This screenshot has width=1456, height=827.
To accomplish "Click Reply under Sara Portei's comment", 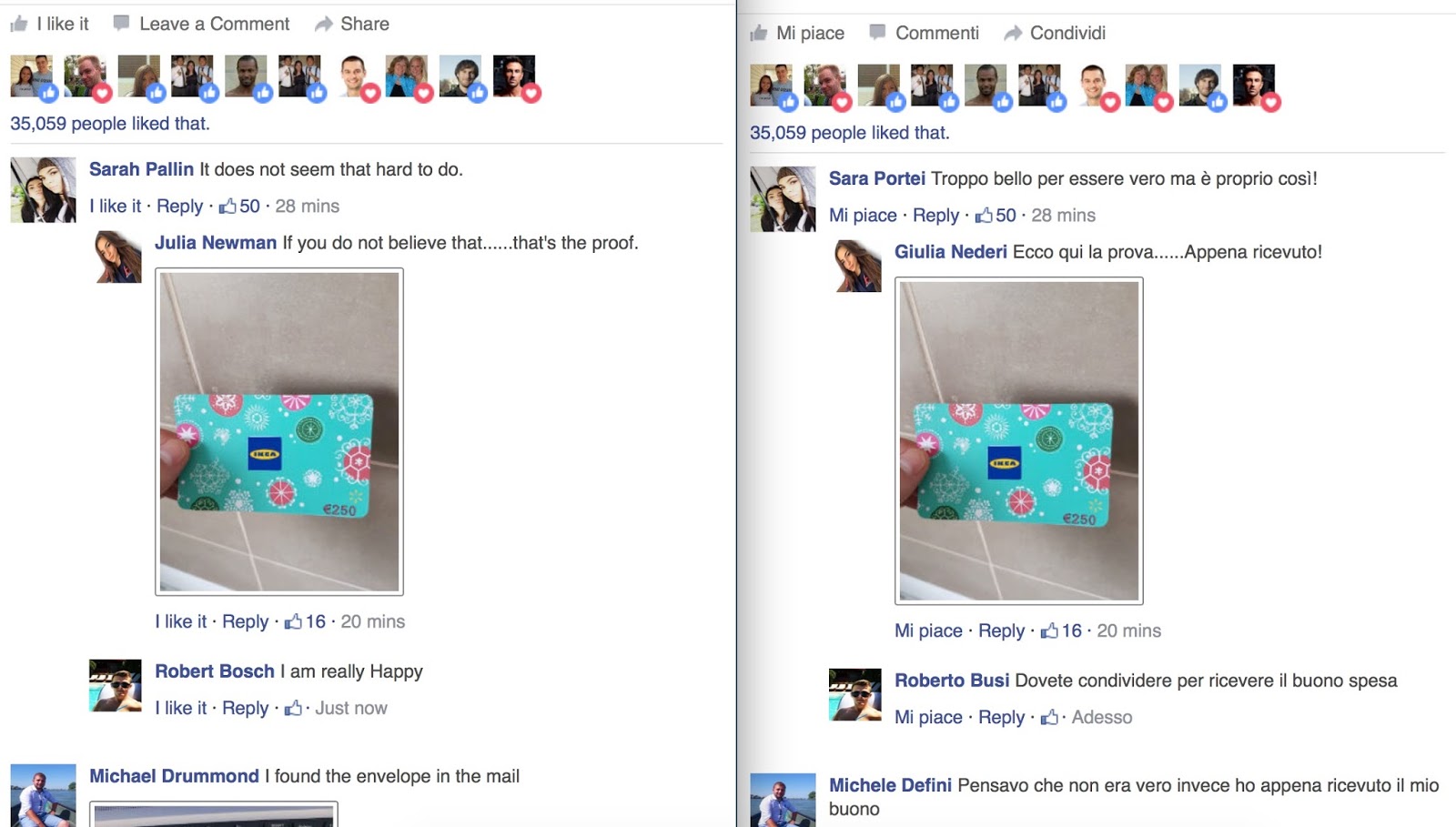I will tap(936, 216).
